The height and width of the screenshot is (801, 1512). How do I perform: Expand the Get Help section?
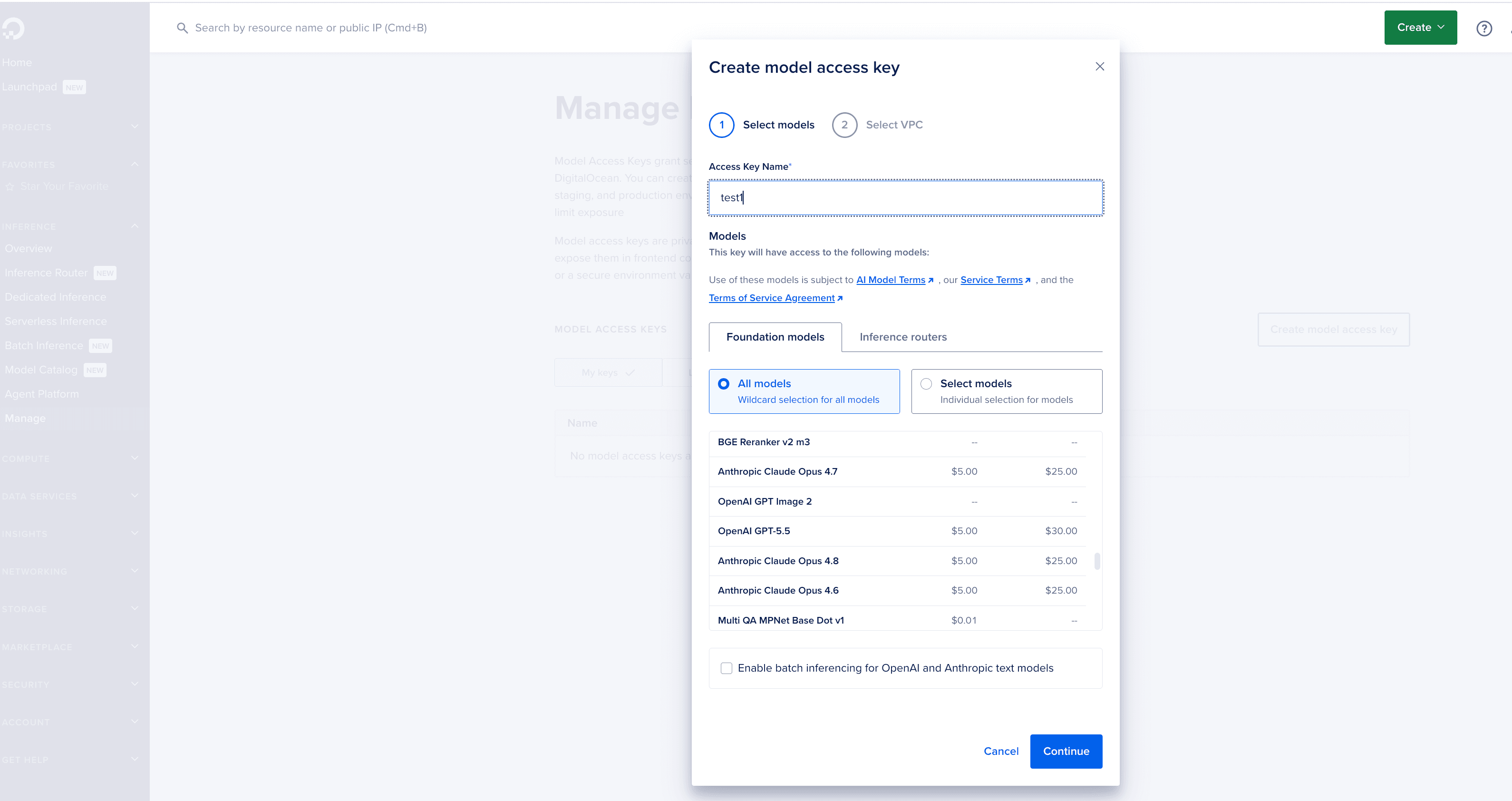70,759
